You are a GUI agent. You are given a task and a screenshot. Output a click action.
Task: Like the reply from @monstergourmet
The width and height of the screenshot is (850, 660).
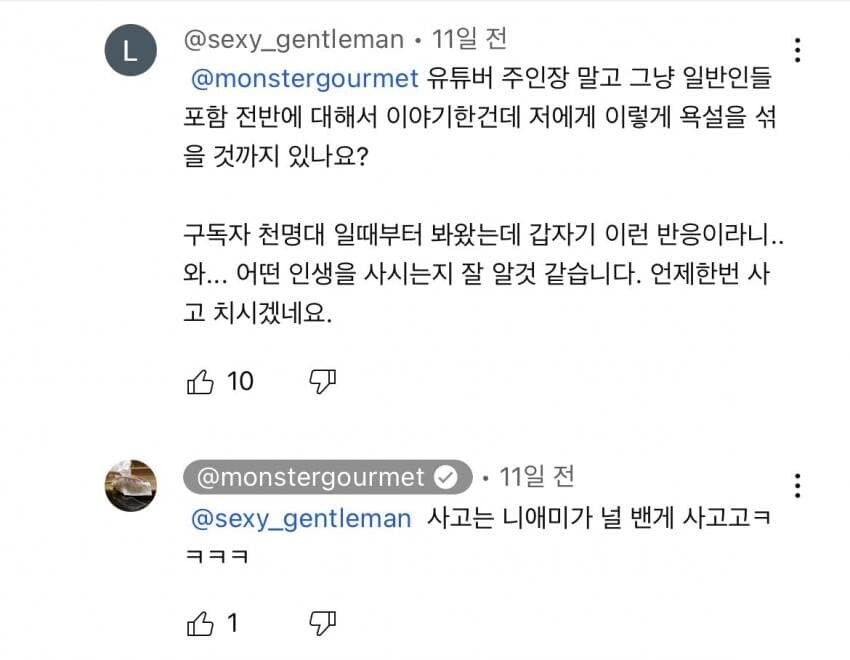(200, 623)
